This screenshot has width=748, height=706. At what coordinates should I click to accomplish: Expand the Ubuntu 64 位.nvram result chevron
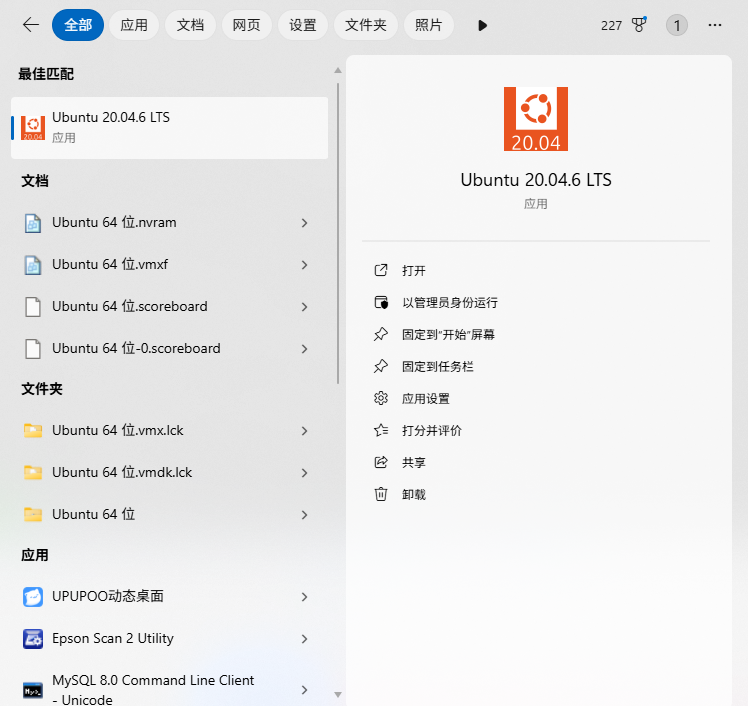click(x=304, y=223)
